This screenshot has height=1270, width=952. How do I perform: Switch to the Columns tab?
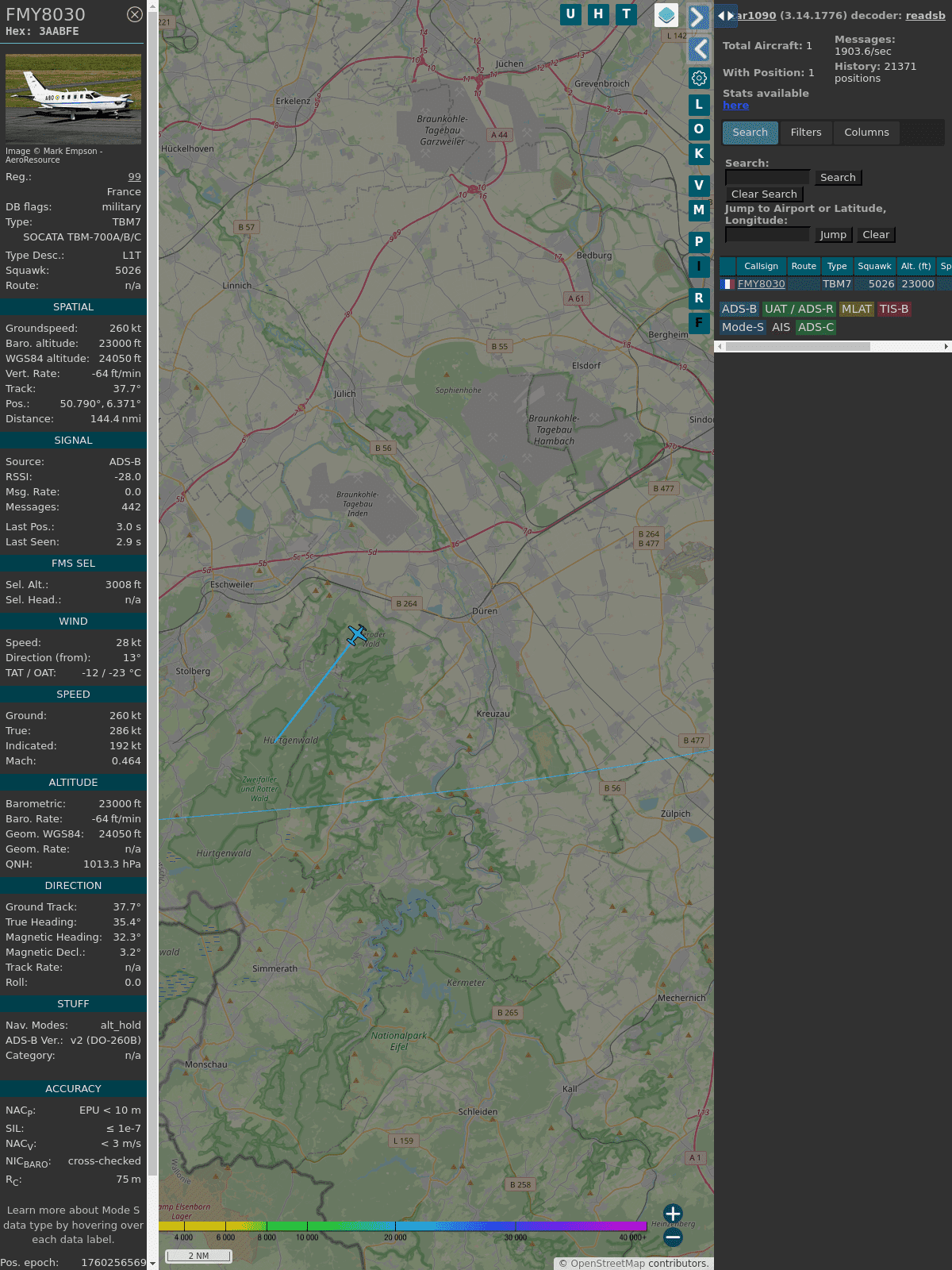pos(866,133)
